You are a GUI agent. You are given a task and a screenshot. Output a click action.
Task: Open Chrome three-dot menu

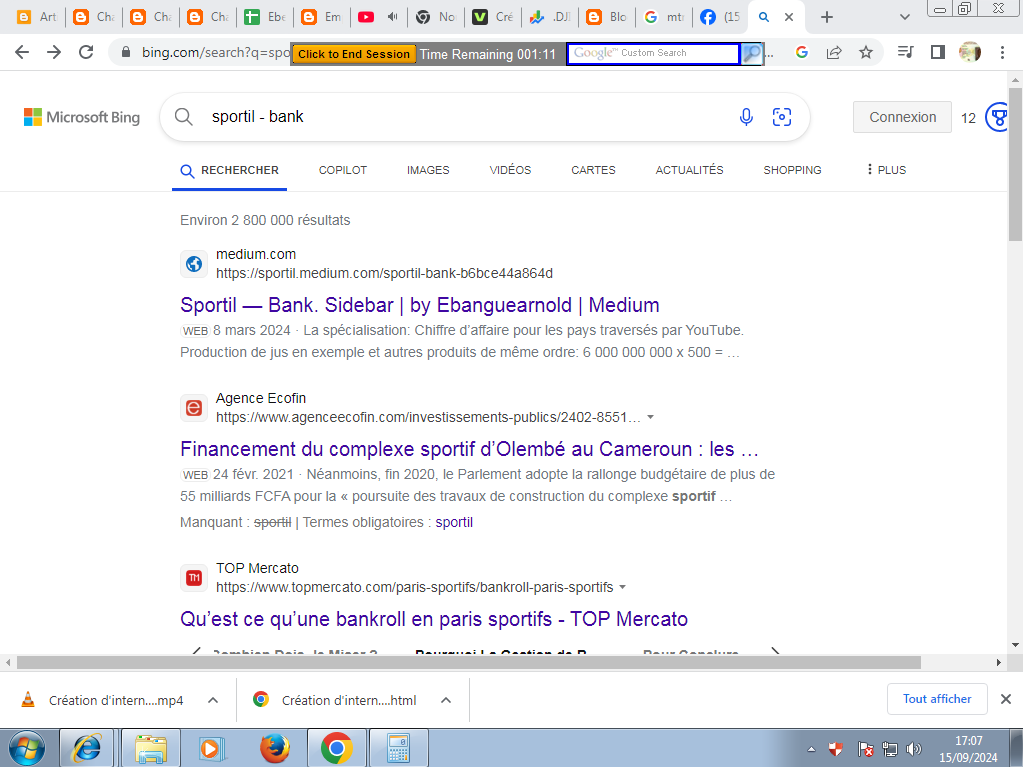coord(1002,52)
